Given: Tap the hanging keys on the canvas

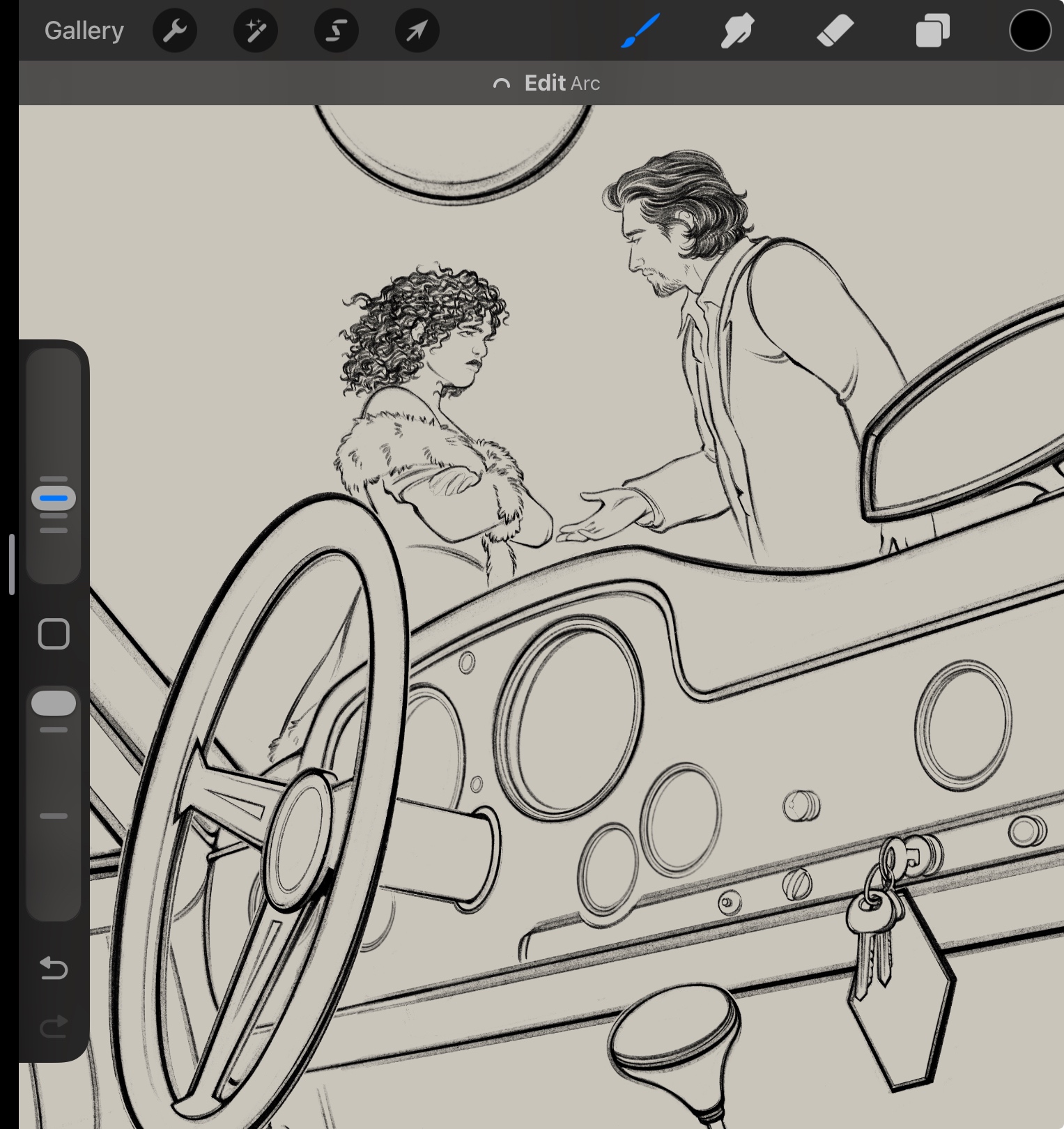Looking at the screenshot, I should coord(872,927).
